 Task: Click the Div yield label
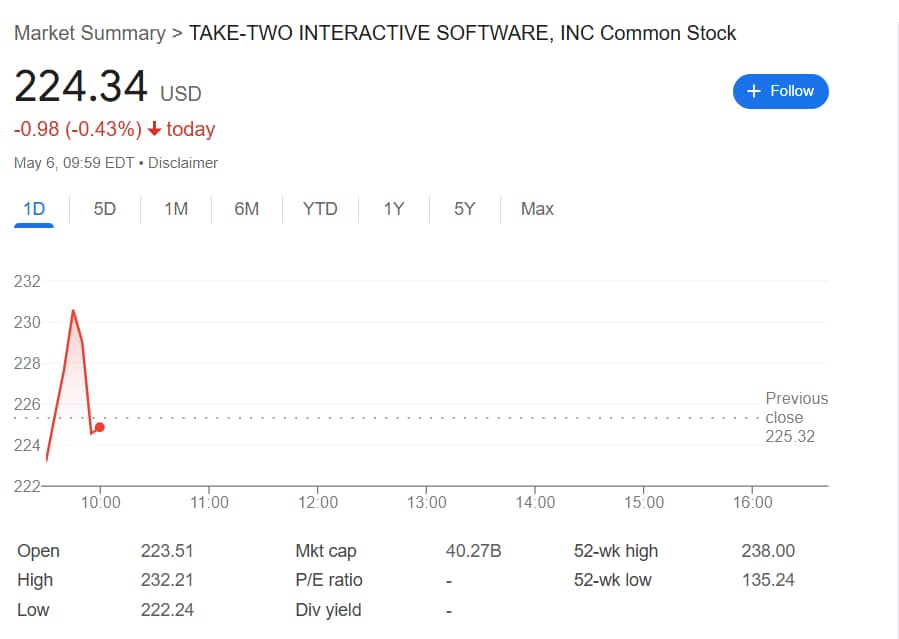tap(329, 610)
